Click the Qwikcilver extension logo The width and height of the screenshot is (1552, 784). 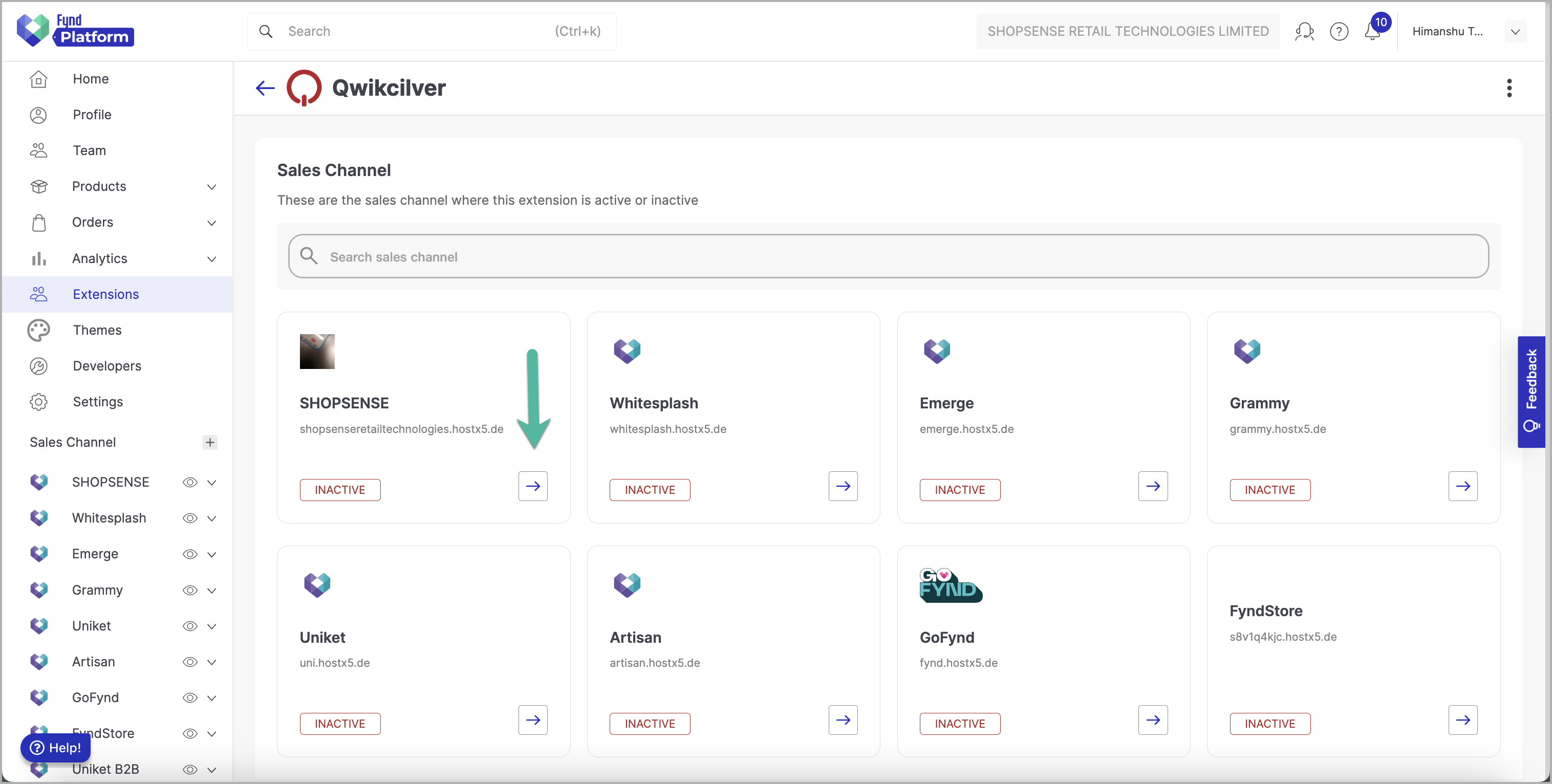pos(304,88)
